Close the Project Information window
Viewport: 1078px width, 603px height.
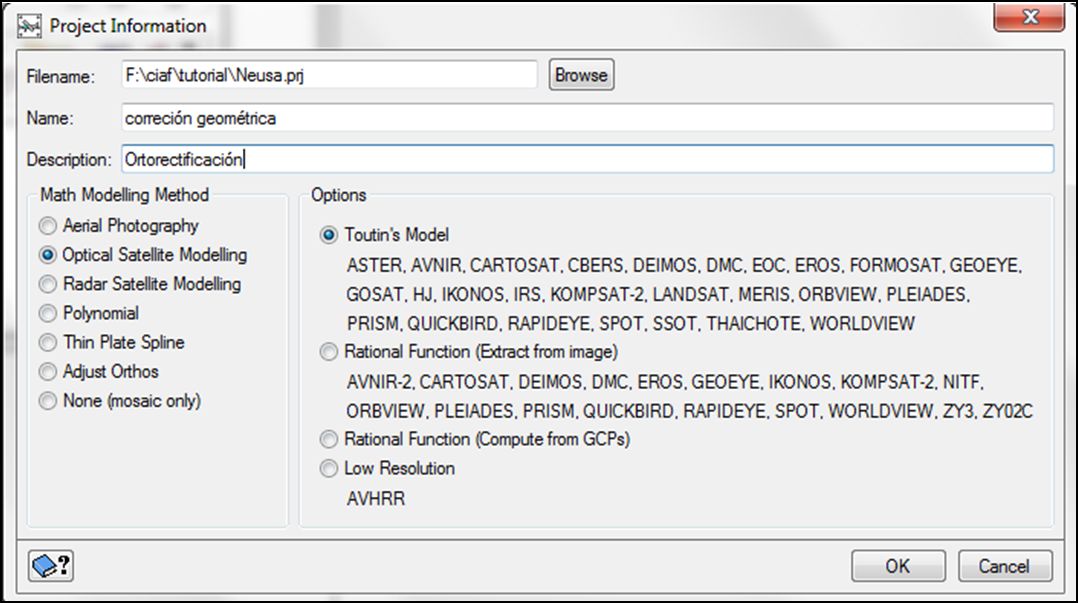[x=1029, y=17]
